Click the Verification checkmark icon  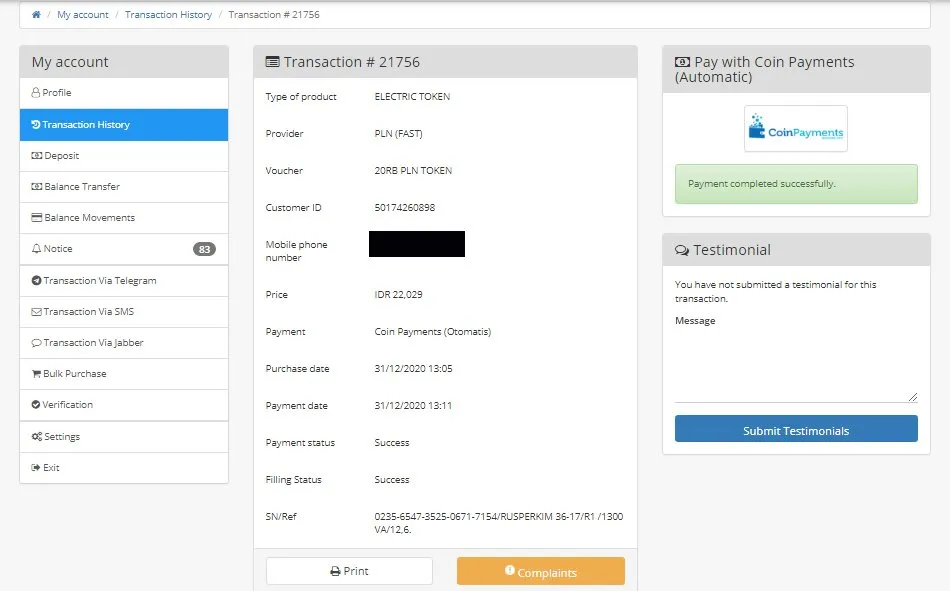pos(36,404)
